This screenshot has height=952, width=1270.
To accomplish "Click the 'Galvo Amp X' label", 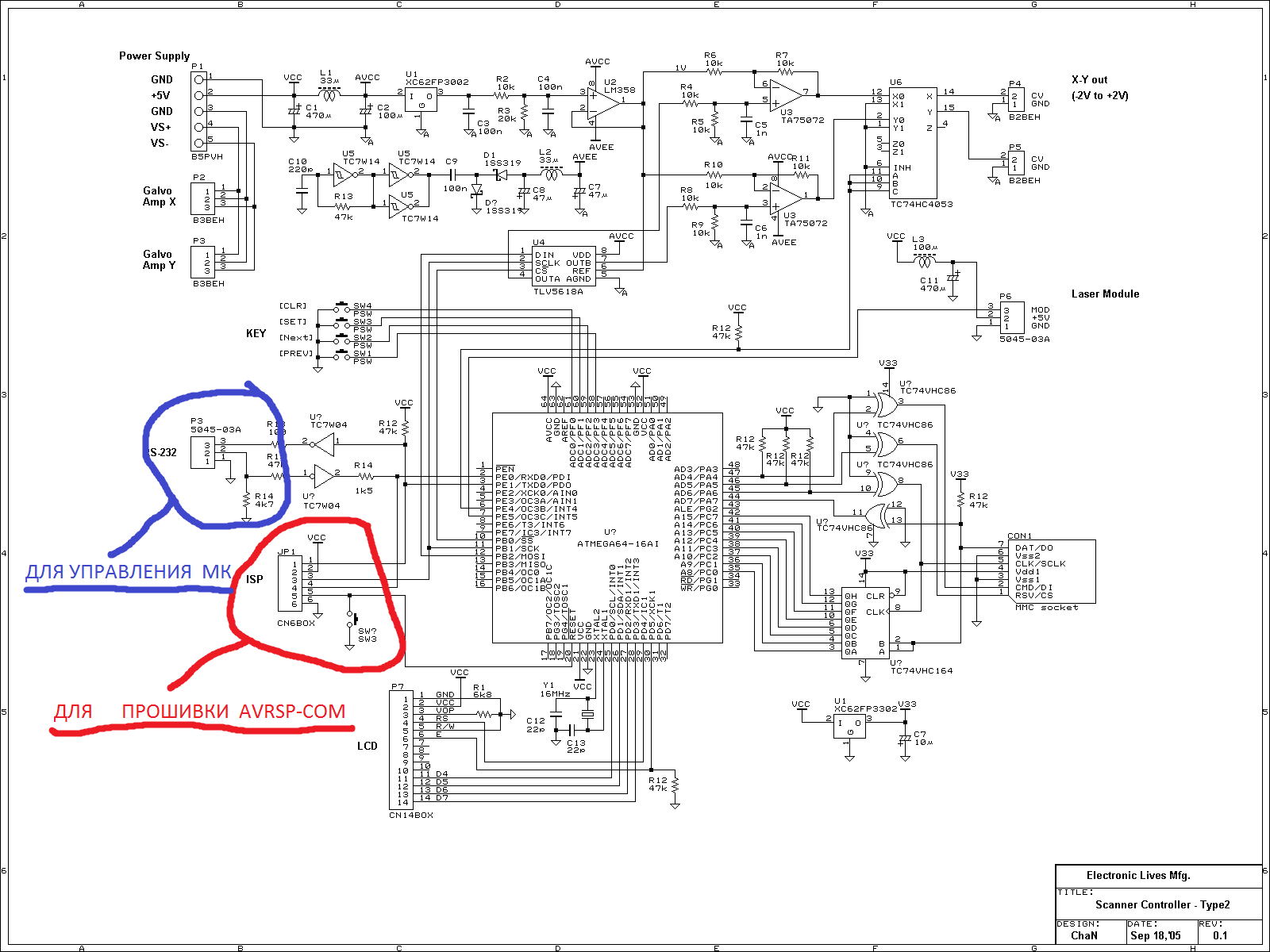I will 159,196.
